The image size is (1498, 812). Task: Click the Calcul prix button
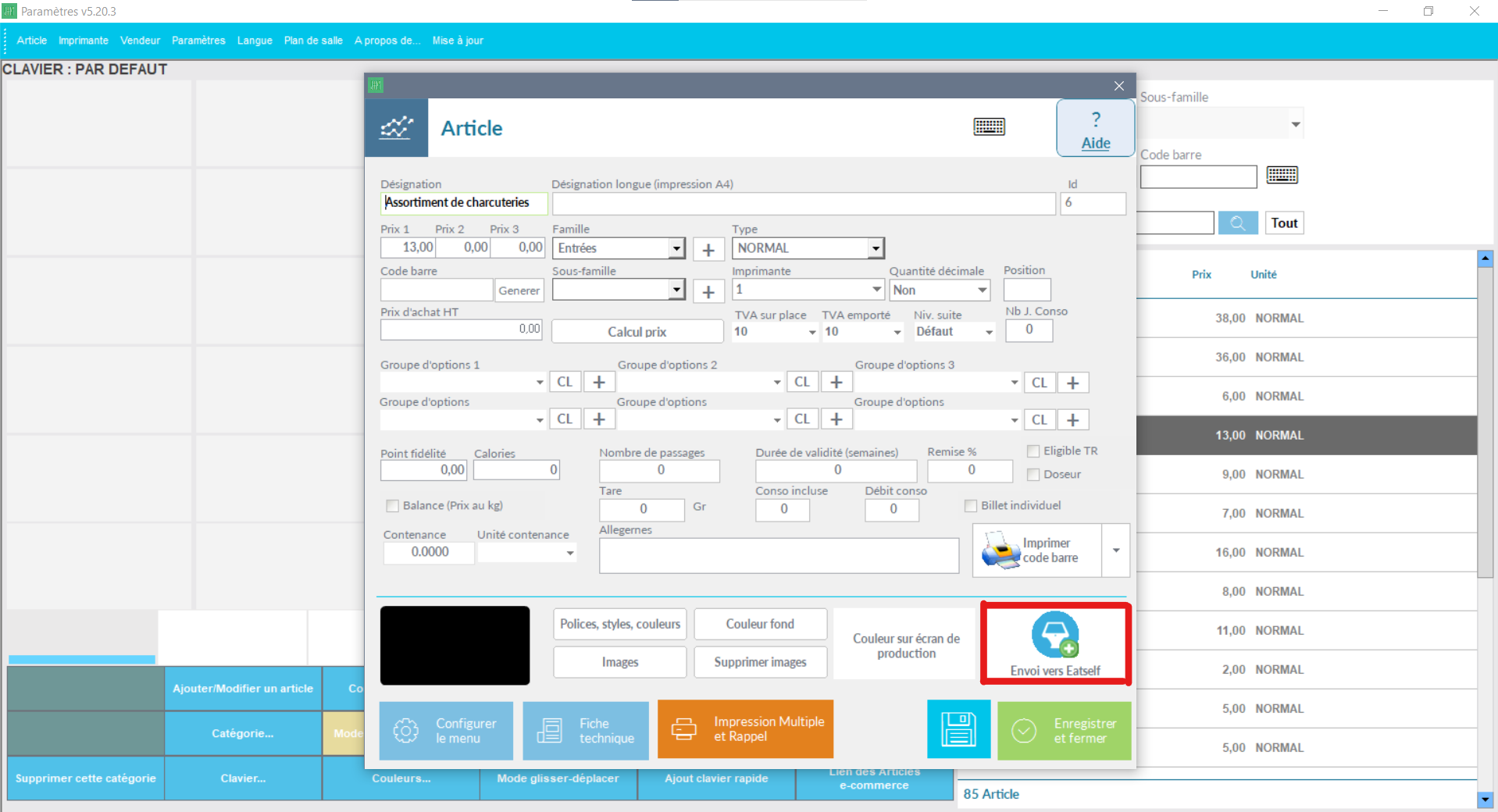coord(637,332)
